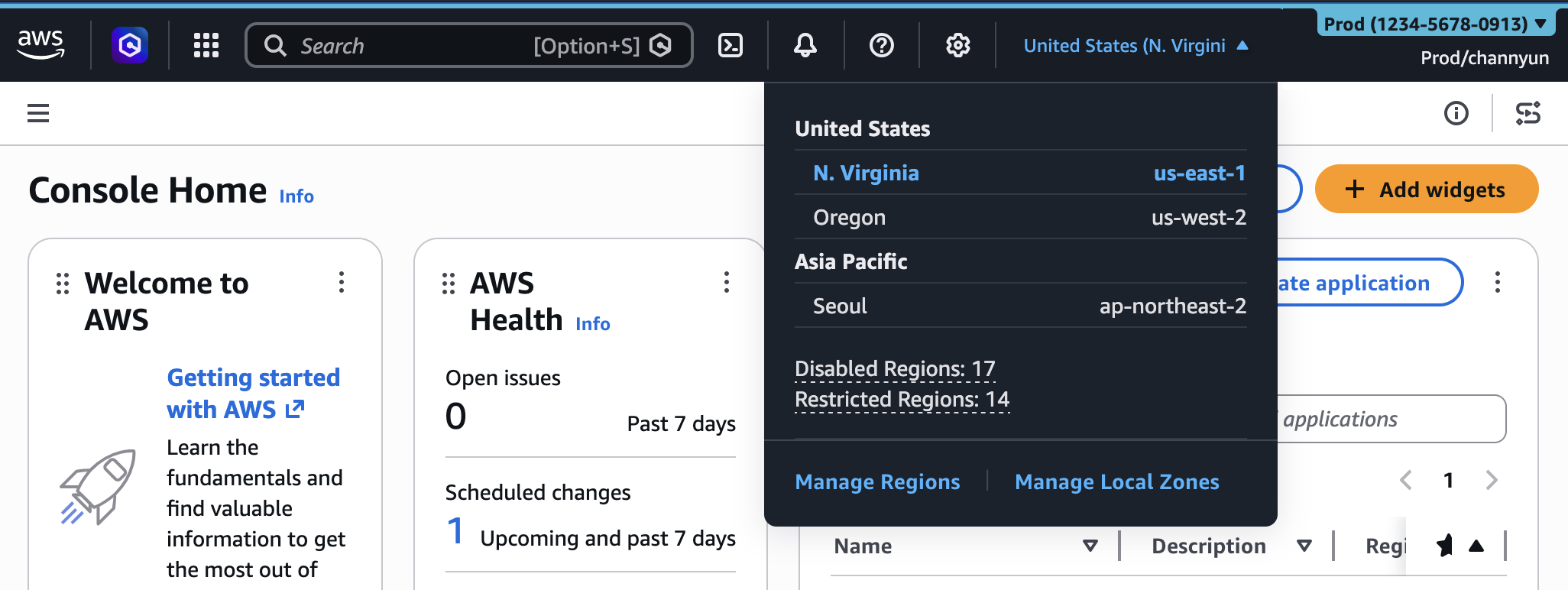Open the Manage Local Zones link

click(1116, 481)
